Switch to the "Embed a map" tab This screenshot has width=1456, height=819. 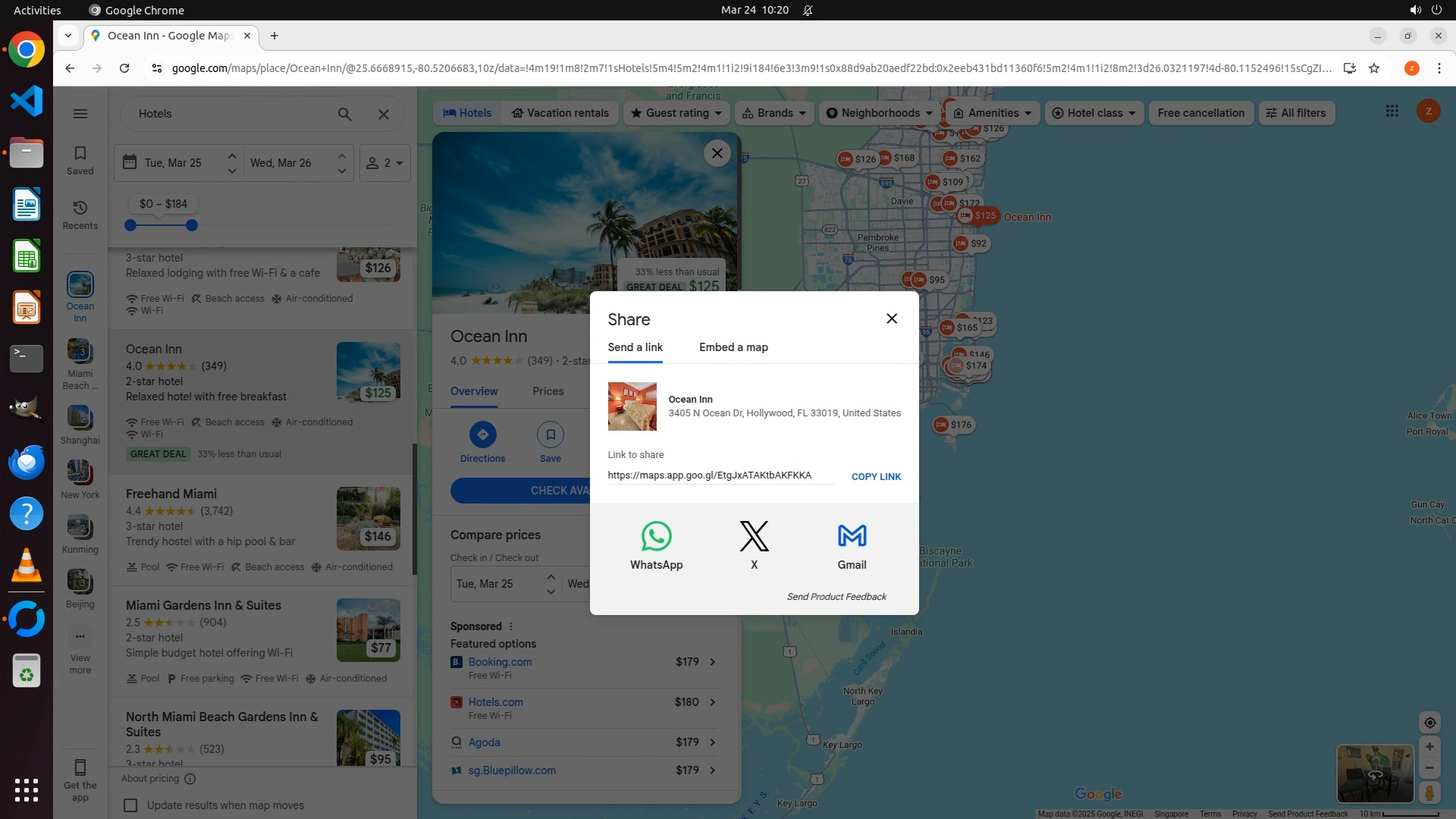pos(733,347)
